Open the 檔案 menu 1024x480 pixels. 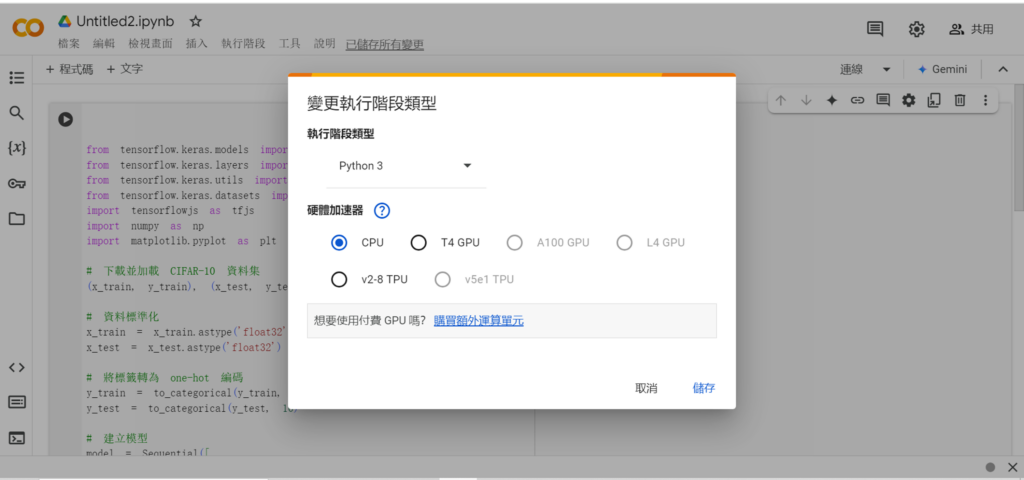tap(69, 44)
